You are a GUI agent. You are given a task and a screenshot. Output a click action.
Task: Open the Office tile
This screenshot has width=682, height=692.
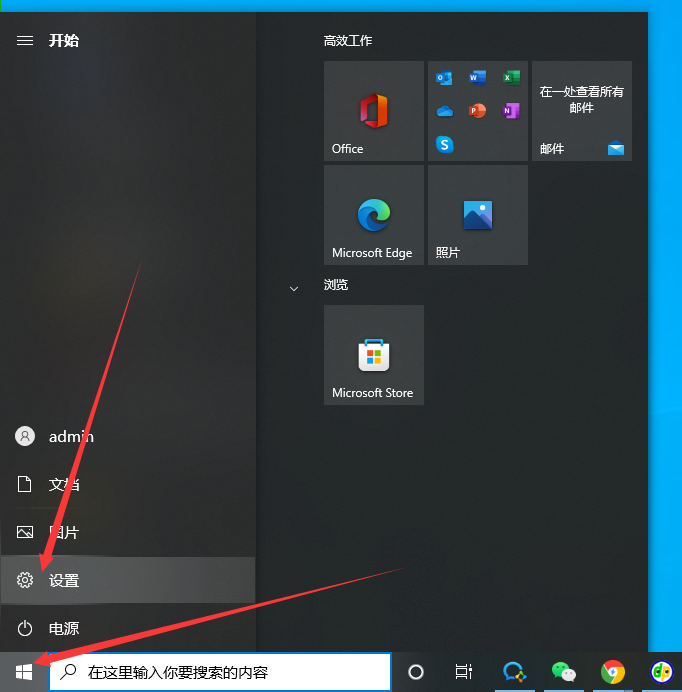(x=373, y=110)
